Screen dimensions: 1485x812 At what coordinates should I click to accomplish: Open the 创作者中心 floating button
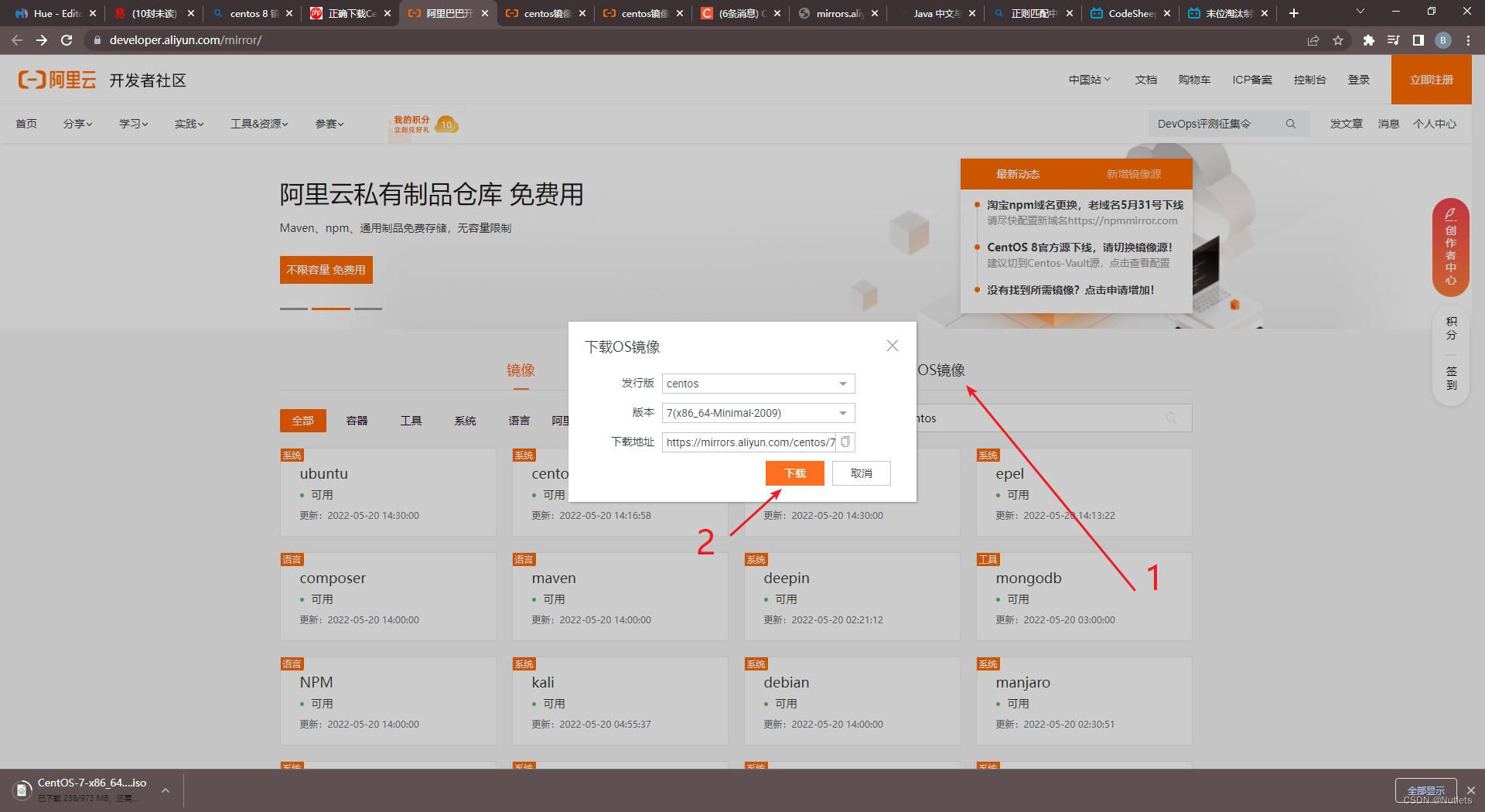click(x=1451, y=247)
